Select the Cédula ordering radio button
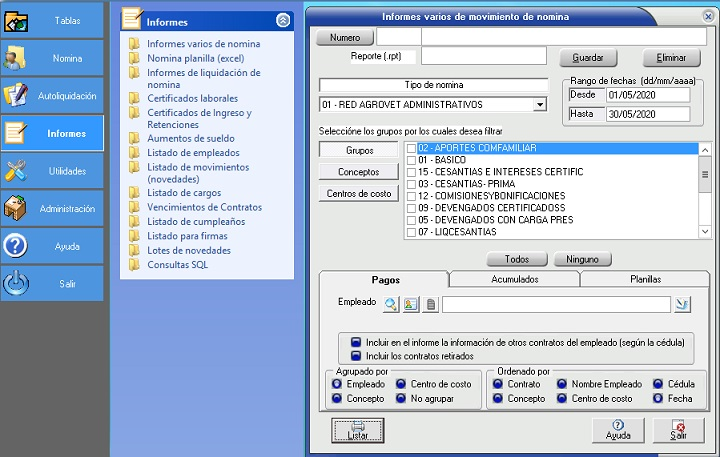This screenshot has width=720, height=457. (x=659, y=383)
